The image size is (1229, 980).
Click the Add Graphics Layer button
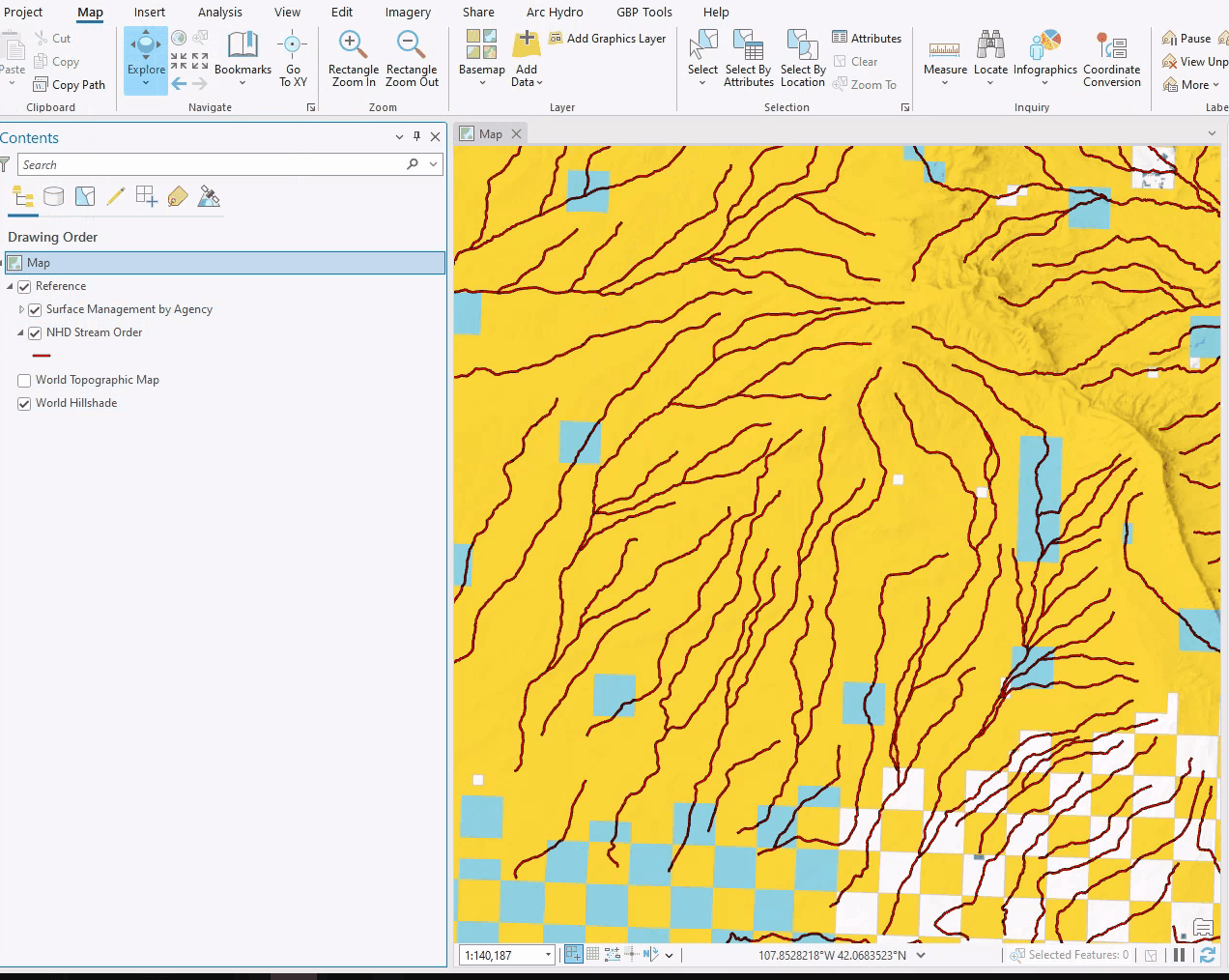[608, 38]
